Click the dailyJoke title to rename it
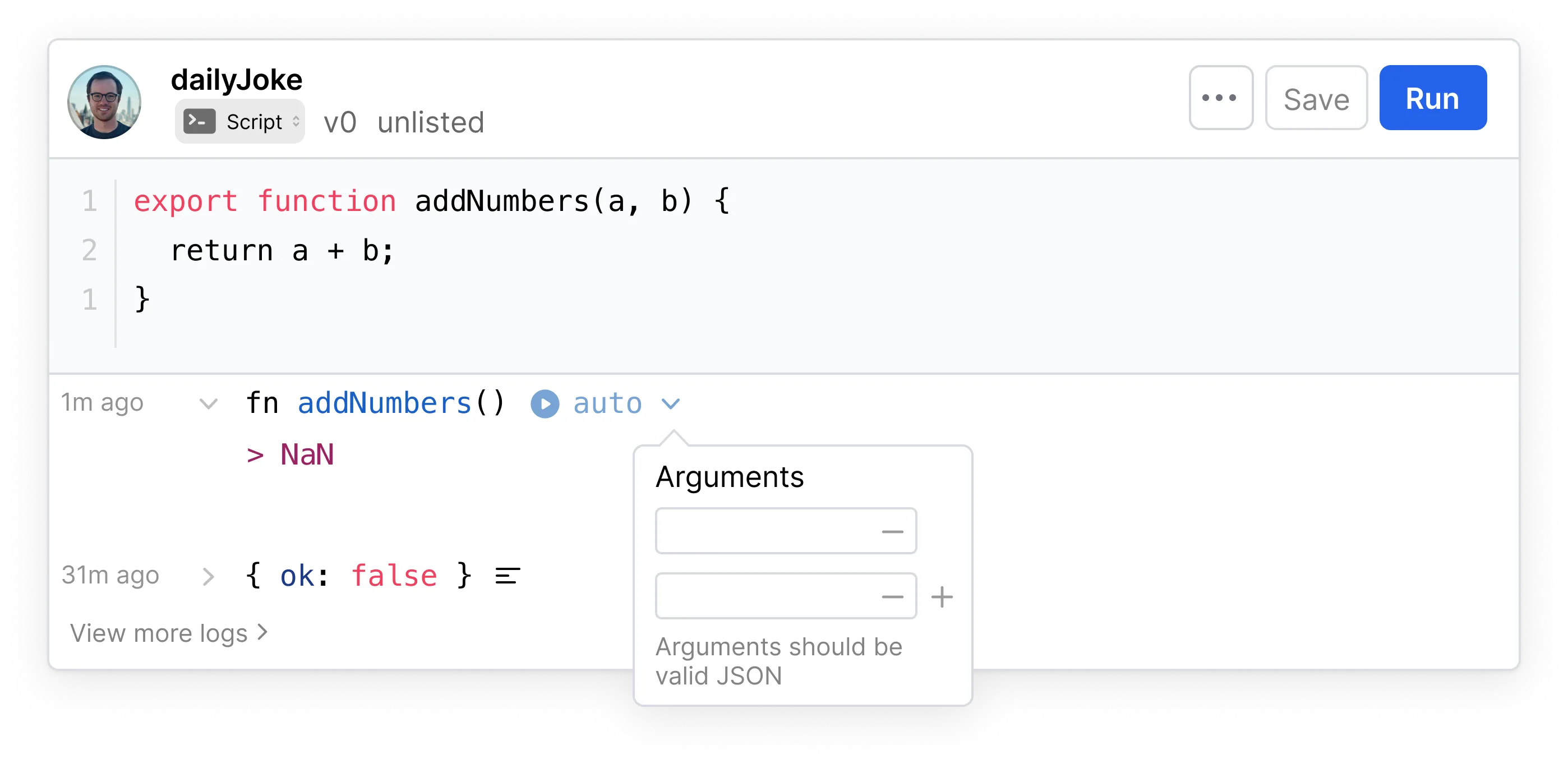1568x763 pixels. pos(236,79)
